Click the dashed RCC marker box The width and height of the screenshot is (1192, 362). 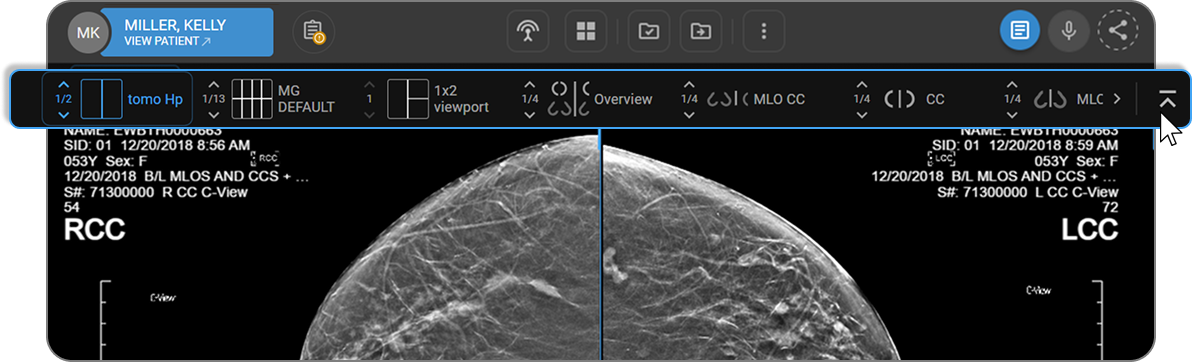(265, 159)
